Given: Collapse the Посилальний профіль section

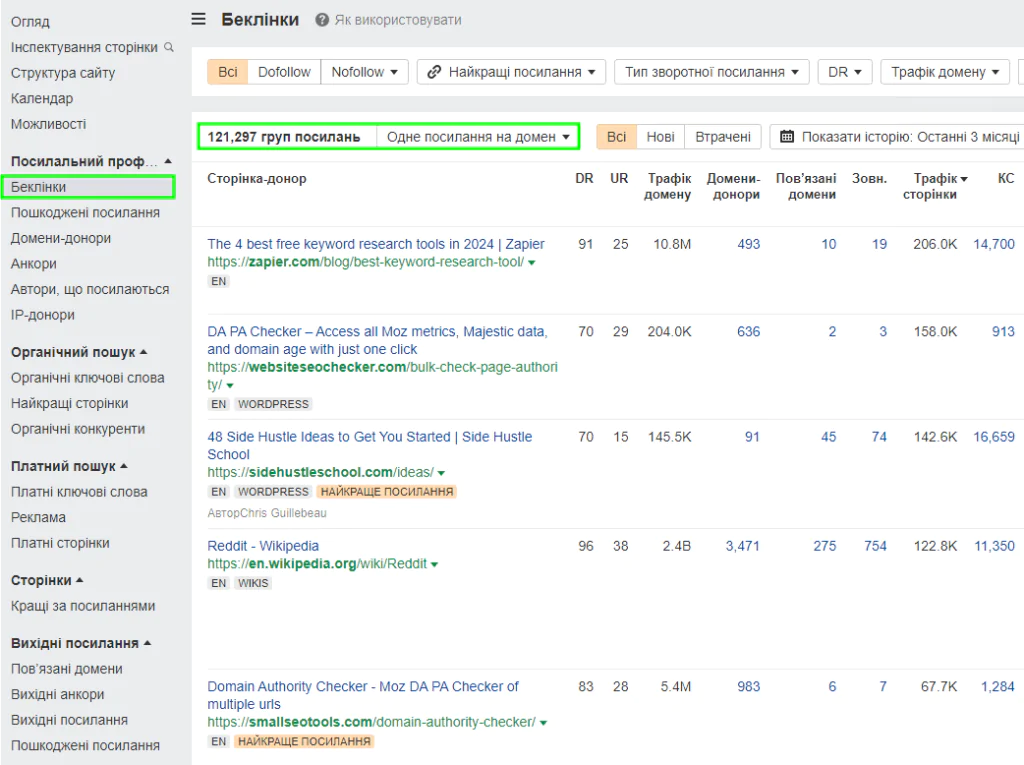Looking at the screenshot, I should [x=168, y=161].
